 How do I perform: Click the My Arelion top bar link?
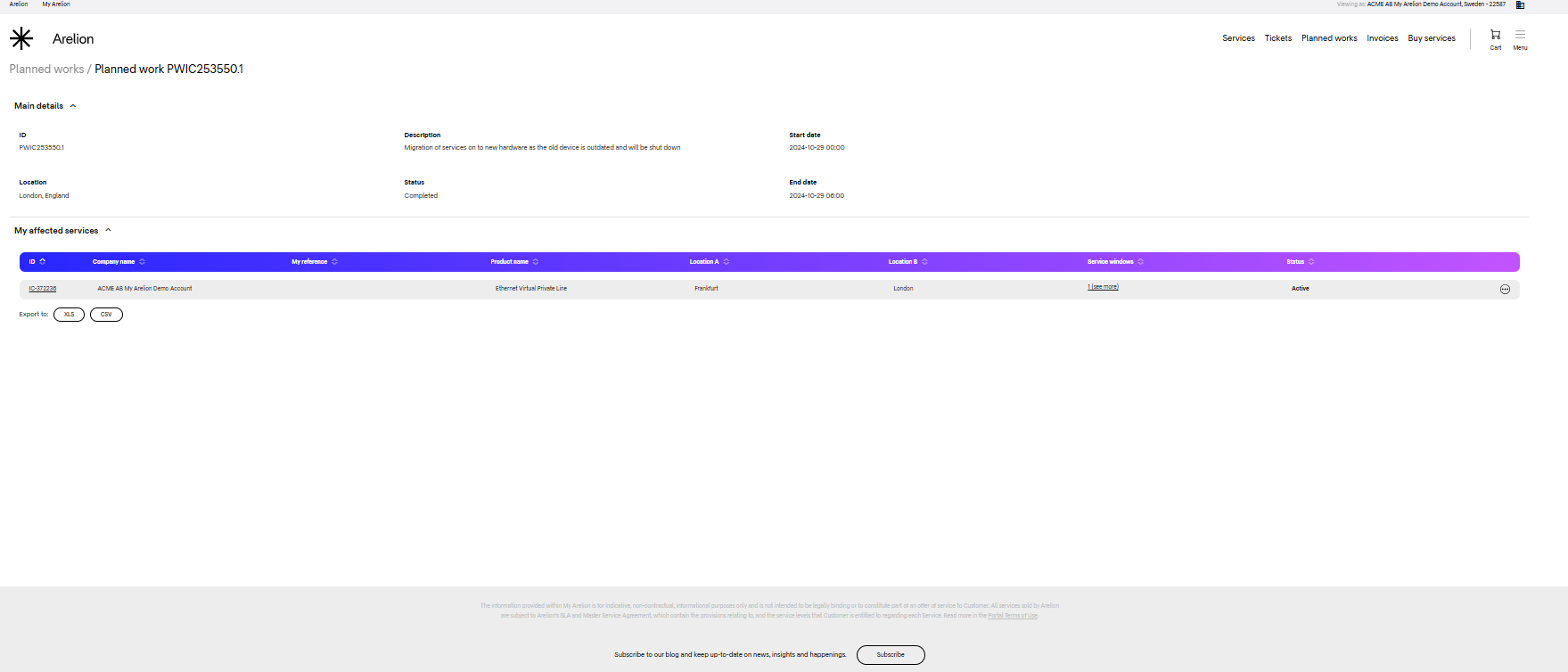click(x=56, y=4)
